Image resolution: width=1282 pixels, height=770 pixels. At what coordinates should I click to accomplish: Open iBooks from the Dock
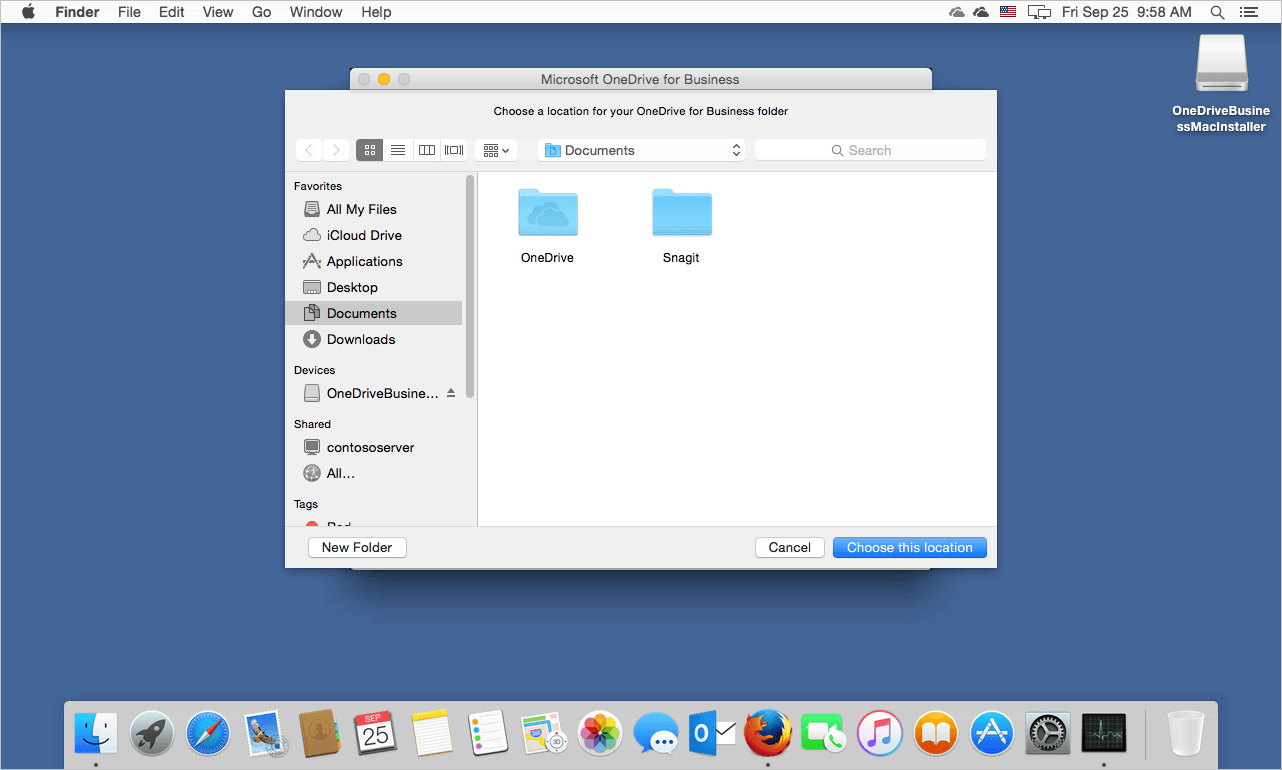936,734
